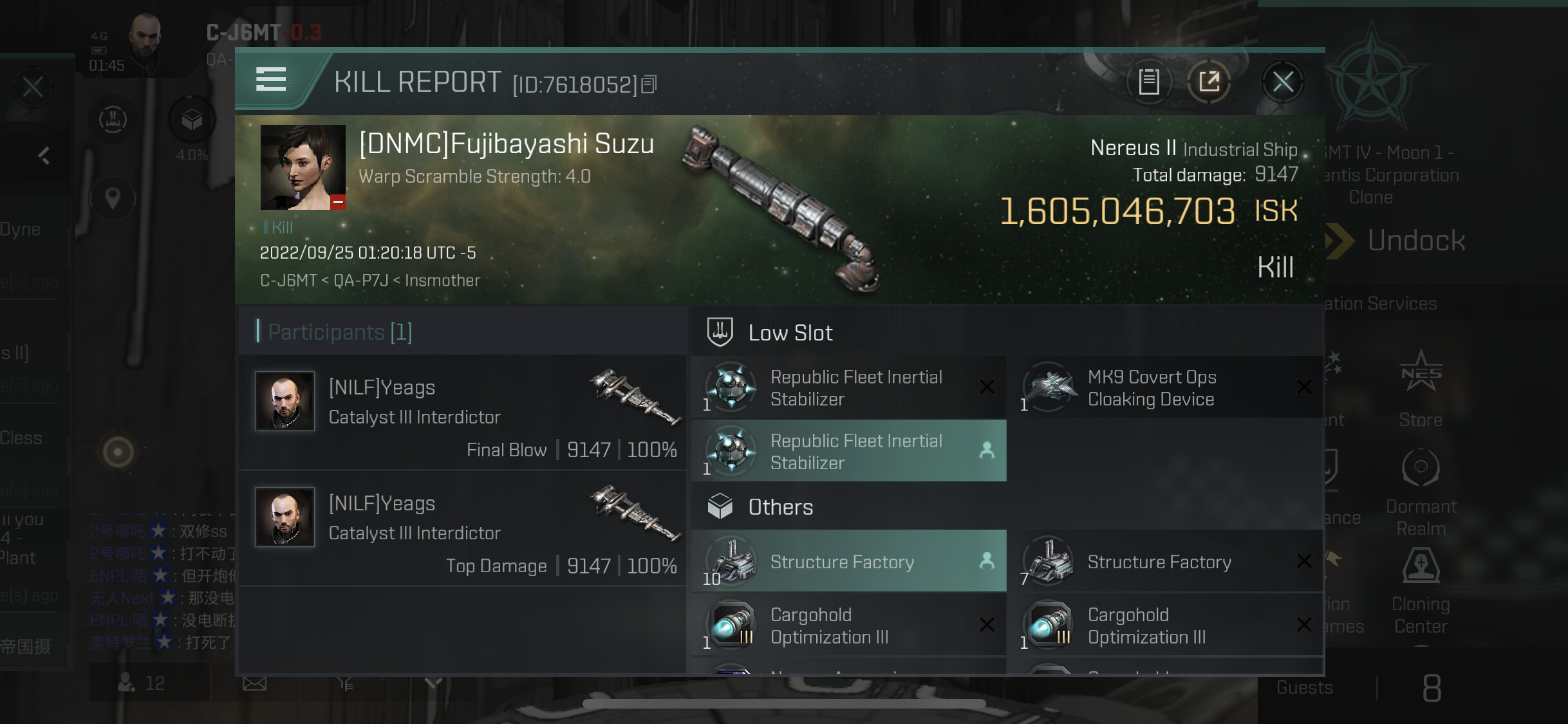The height and width of the screenshot is (724, 1568).
Task: Open the Dormant Realm service
Action: pos(1421,492)
